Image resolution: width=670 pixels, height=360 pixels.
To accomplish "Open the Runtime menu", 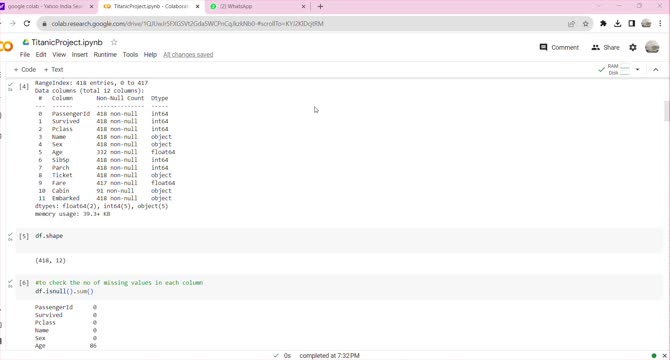I will [105, 55].
